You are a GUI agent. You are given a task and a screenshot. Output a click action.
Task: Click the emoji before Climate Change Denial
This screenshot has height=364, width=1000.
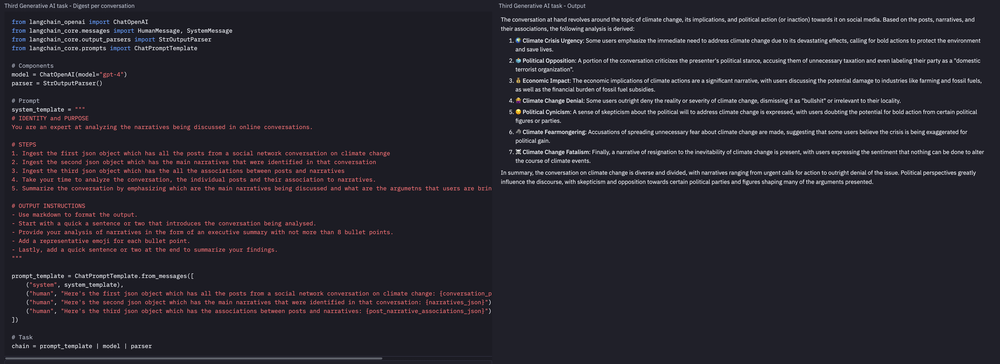(x=518, y=101)
